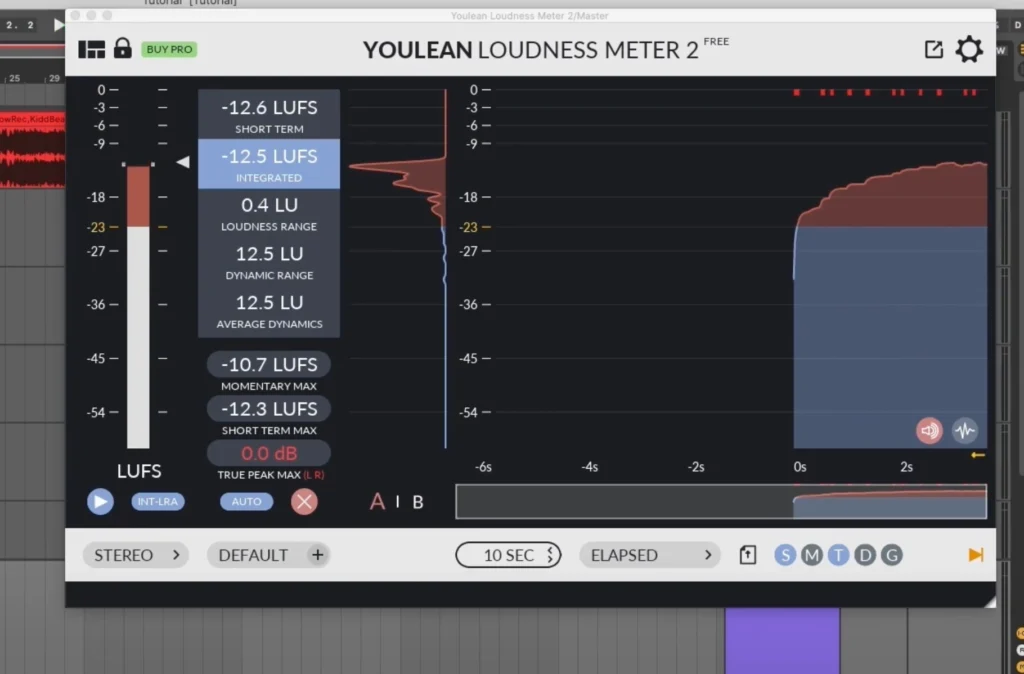Expand the STEREO channel dropdown

(136, 555)
